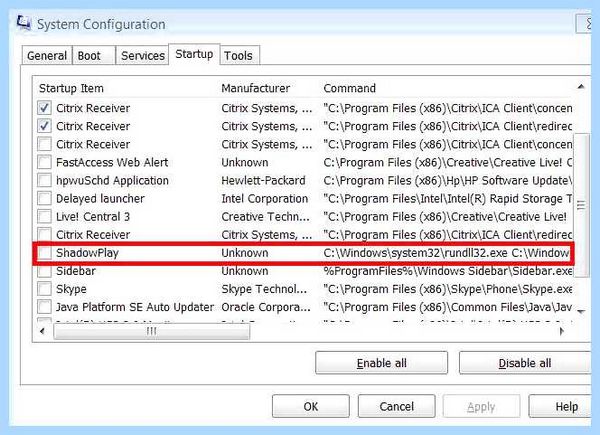Click the Sidebar.exe command cell
This screenshot has height=435, width=600.
tap(448, 271)
